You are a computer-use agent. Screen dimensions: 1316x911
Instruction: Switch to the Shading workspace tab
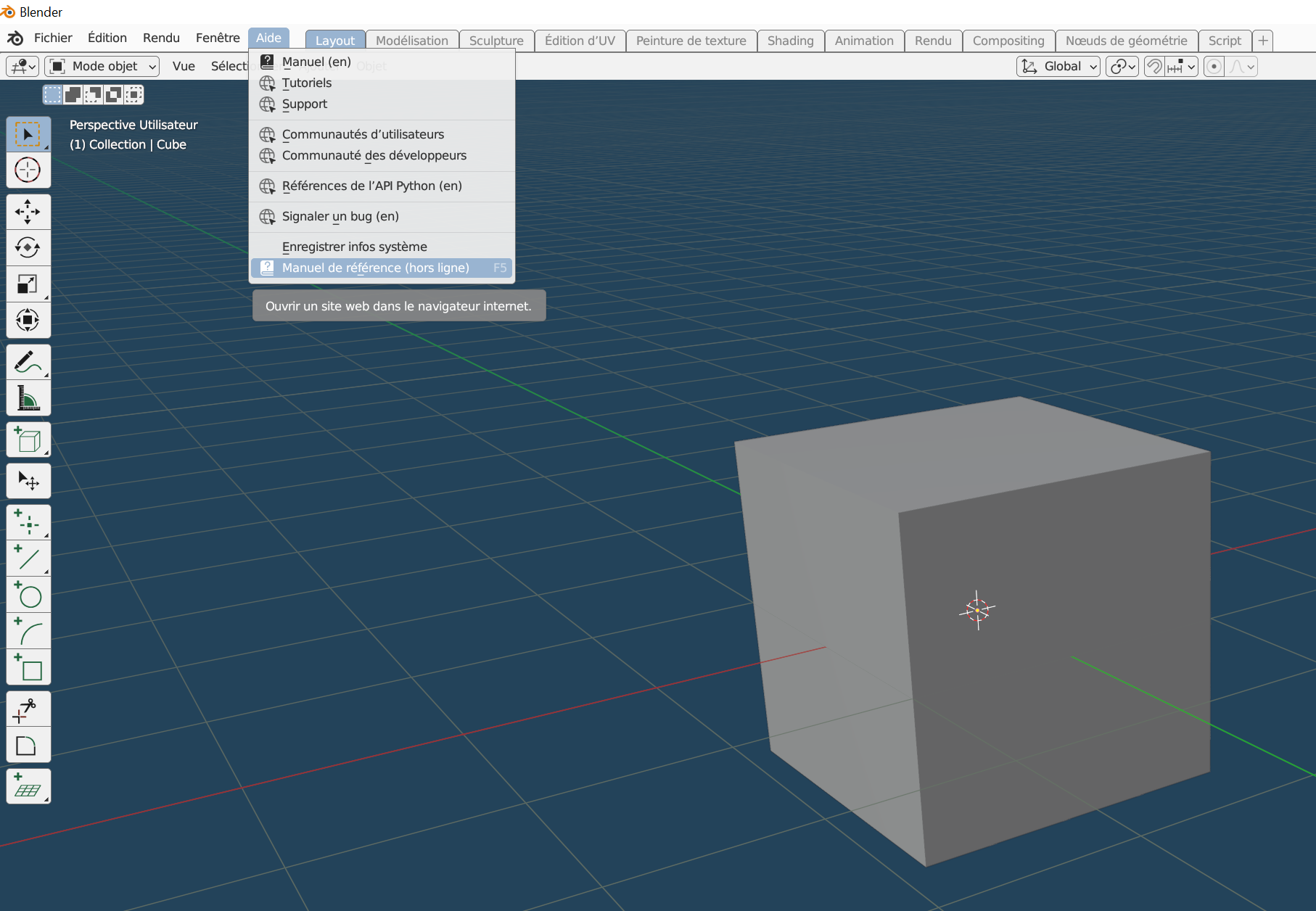tap(791, 41)
